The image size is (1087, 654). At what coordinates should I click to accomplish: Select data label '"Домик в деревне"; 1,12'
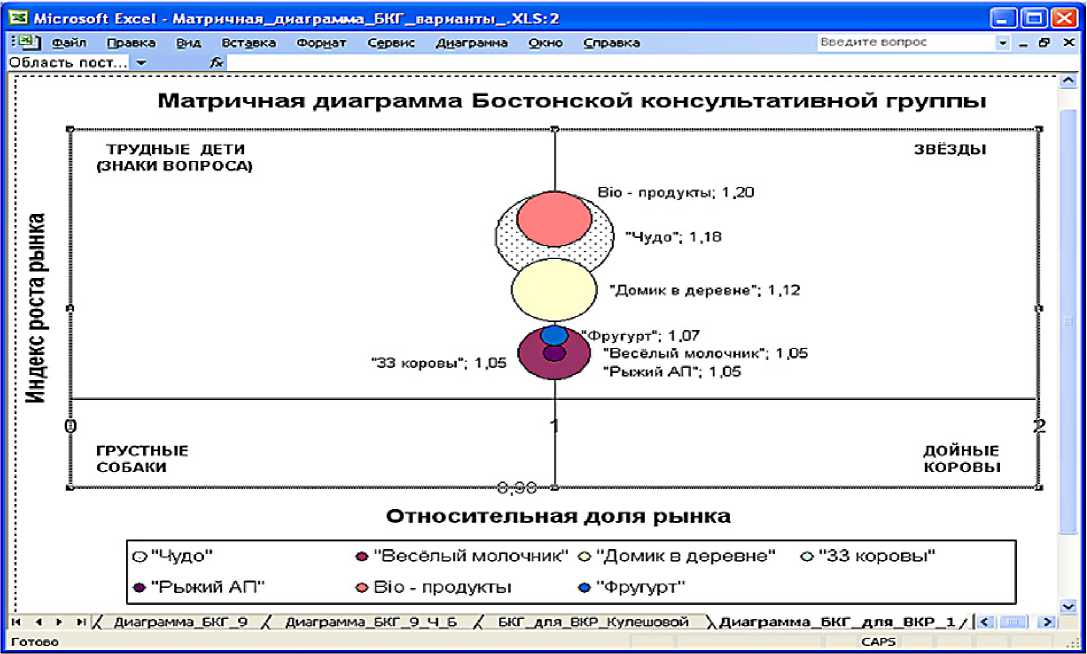pyautogui.click(x=704, y=291)
